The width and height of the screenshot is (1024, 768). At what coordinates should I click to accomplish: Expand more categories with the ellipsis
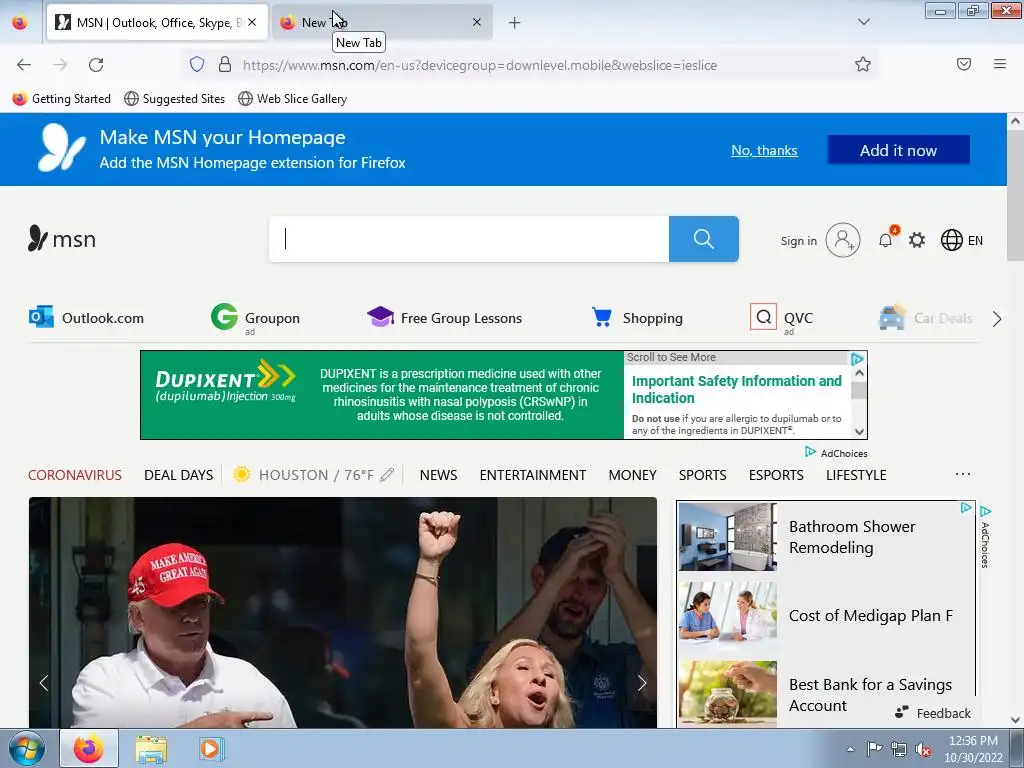click(x=963, y=474)
